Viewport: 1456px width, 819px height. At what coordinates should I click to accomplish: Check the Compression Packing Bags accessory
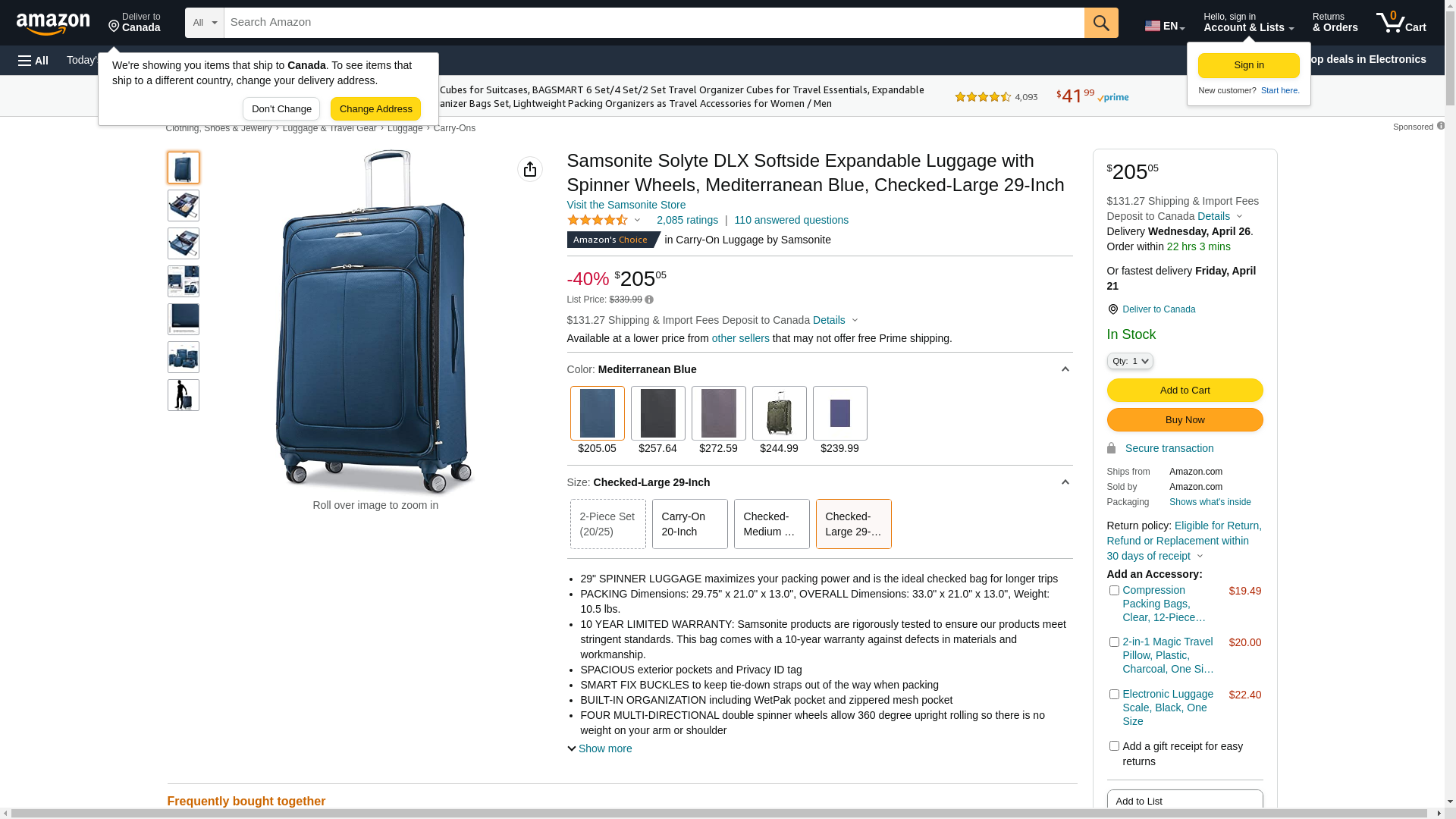click(1114, 591)
